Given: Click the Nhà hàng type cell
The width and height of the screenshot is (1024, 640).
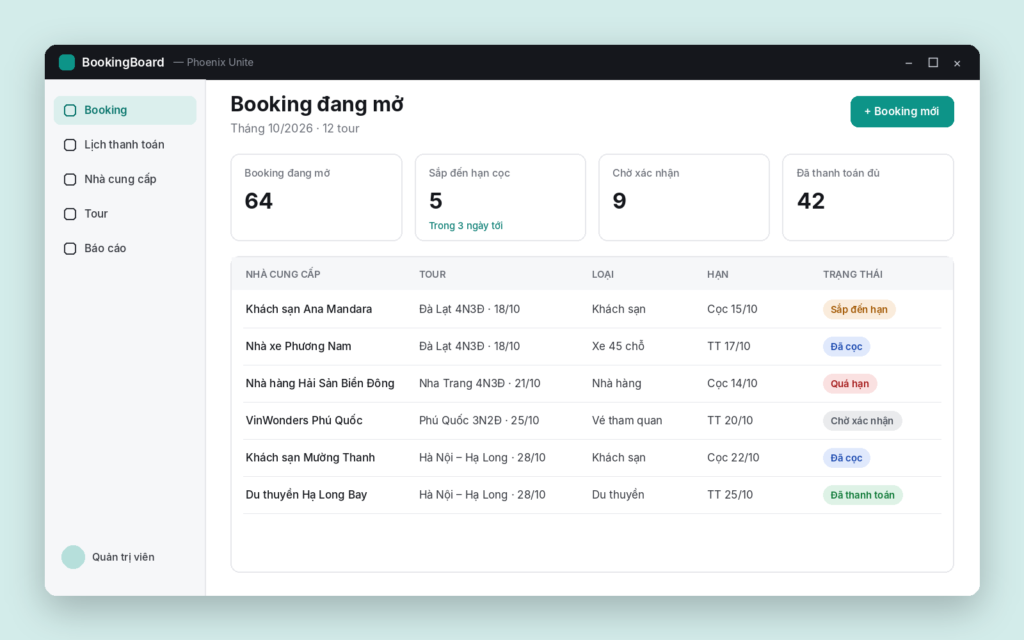Looking at the screenshot, I should click(616, 384).
